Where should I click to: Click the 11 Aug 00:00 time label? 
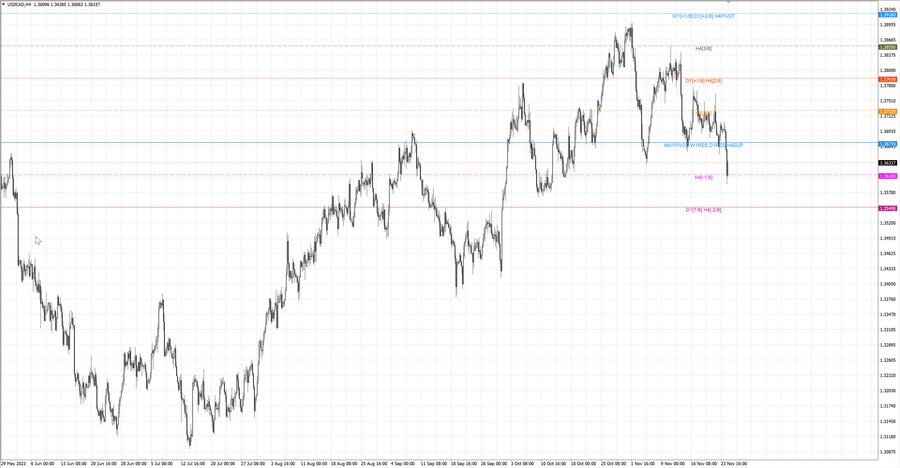click(x=313, y=463)
